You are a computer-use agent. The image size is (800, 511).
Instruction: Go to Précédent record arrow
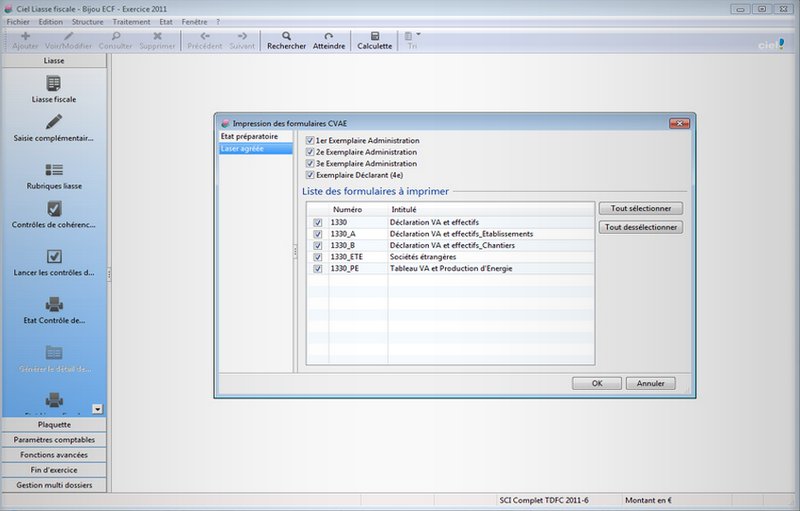click(x=205, y=36)
